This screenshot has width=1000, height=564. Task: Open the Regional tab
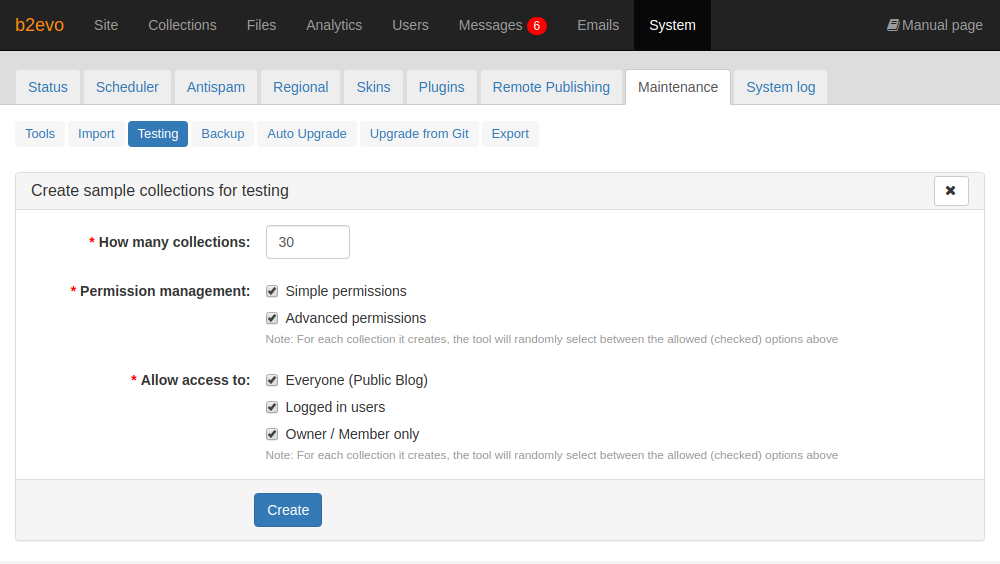300,87
